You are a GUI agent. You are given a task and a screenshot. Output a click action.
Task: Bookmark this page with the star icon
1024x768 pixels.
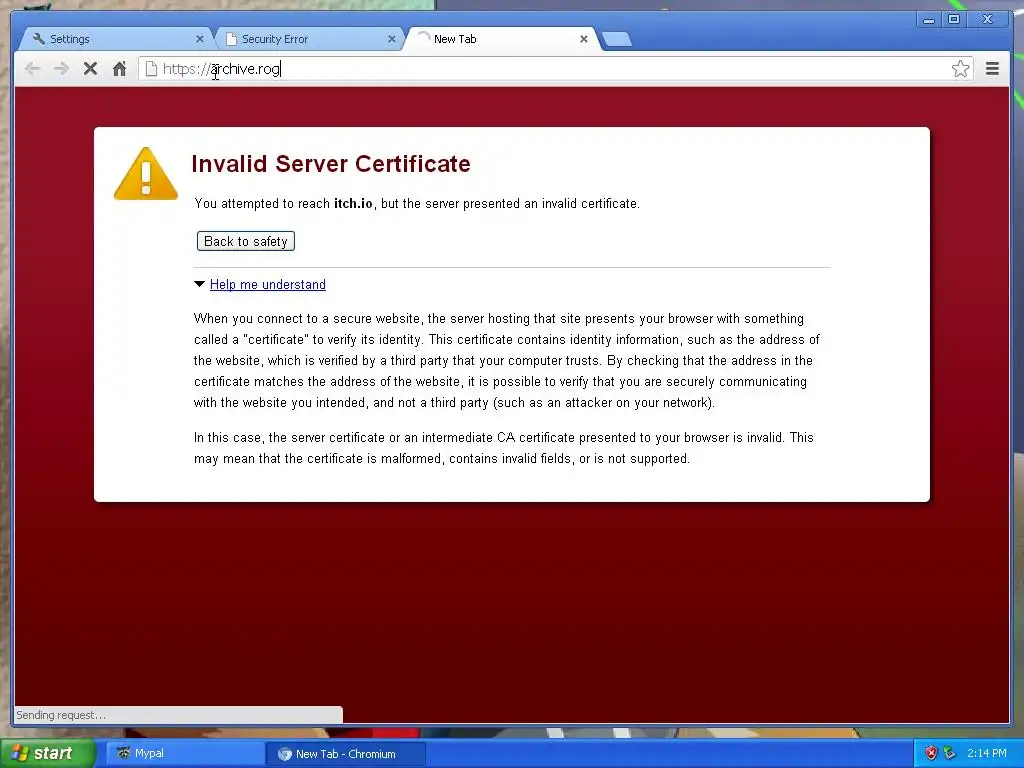[x=960, y=69]
